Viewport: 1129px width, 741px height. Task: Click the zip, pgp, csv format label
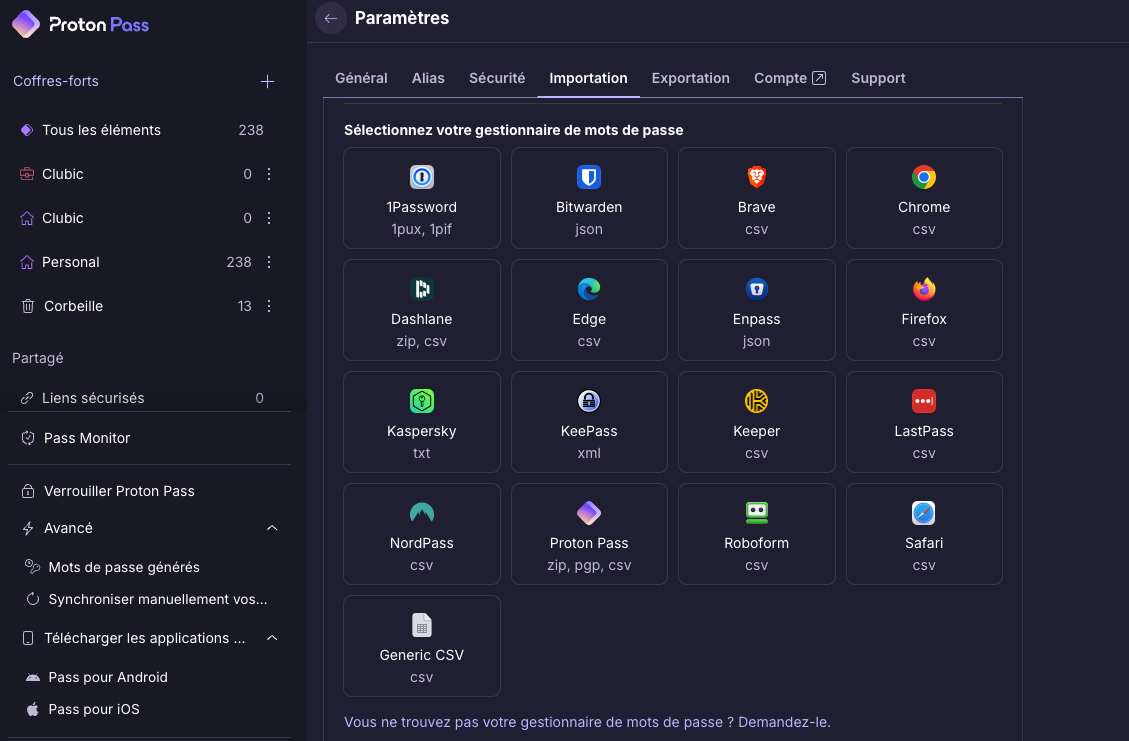589,566
